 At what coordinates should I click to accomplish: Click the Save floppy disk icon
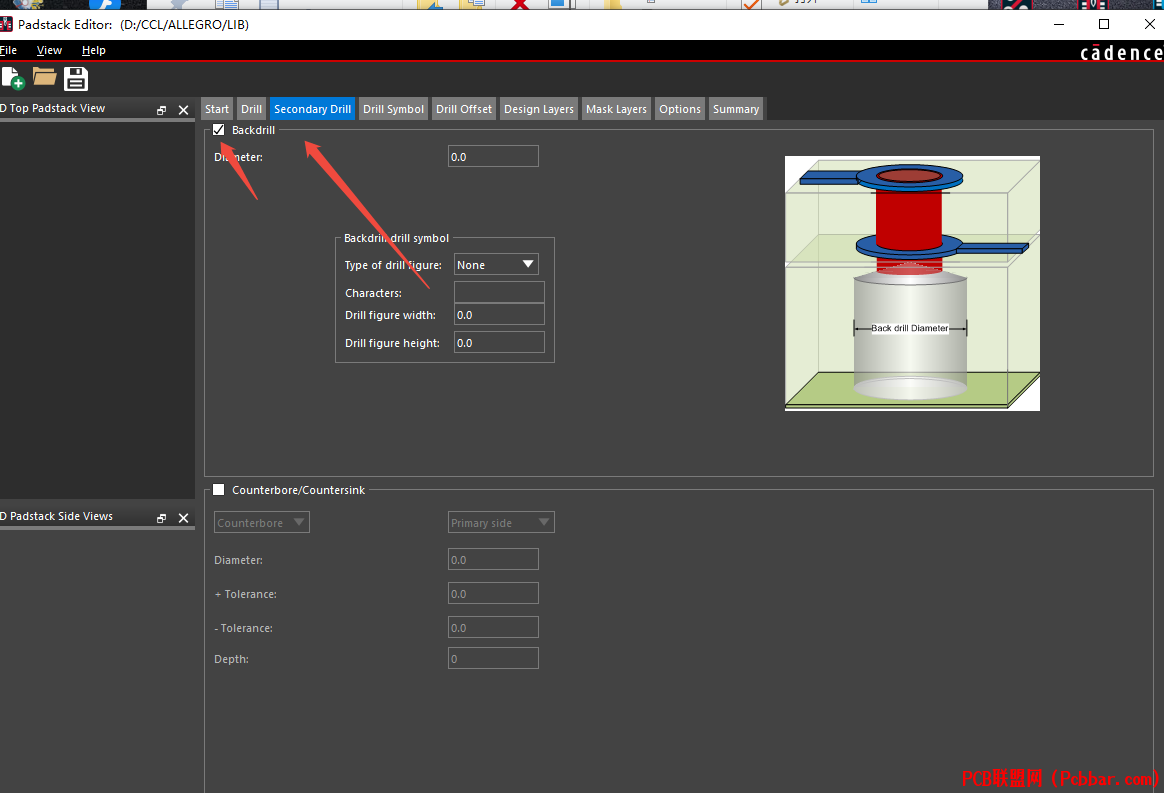tap(76, 78)
